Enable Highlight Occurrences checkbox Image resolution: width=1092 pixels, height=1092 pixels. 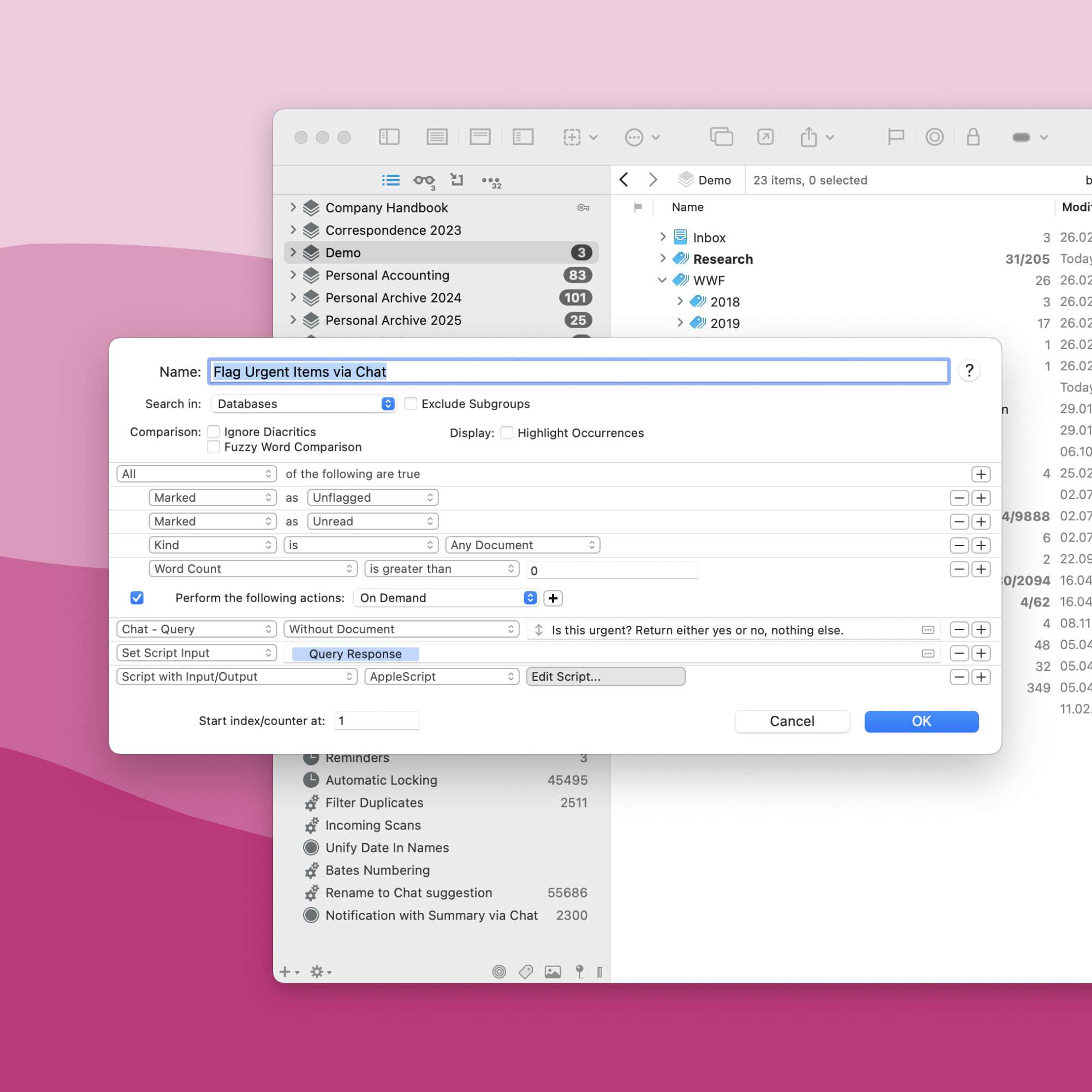click(x=507, y=433)
